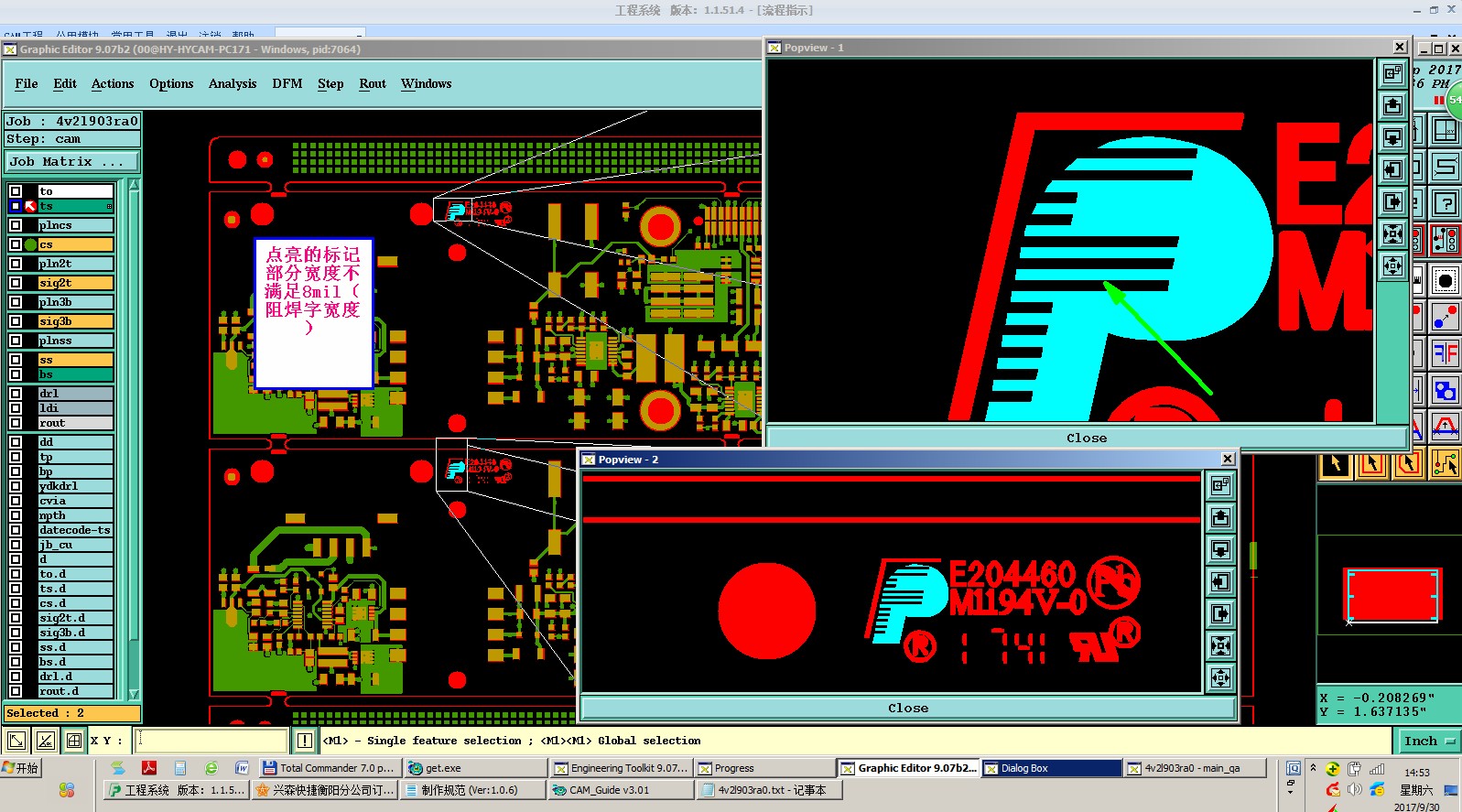Screen dimensions: 1462x812
Task: Select the net path arrow selection icon
Action: point(1446,464)
